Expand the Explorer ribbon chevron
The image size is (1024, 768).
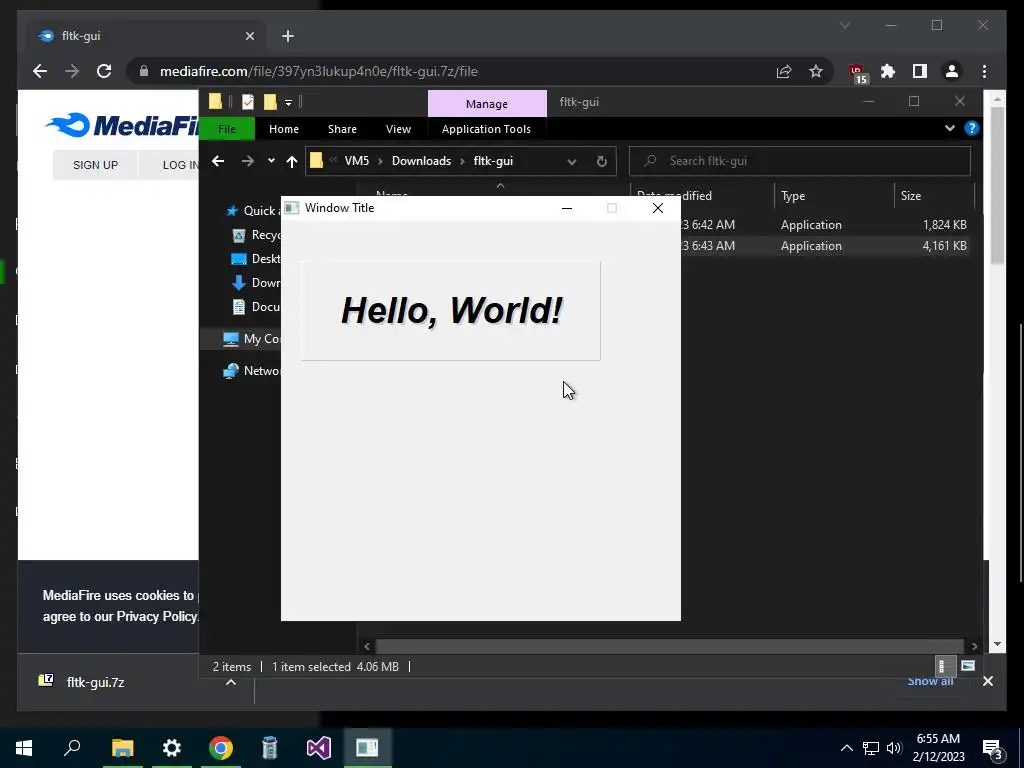[x=950, y=128]
